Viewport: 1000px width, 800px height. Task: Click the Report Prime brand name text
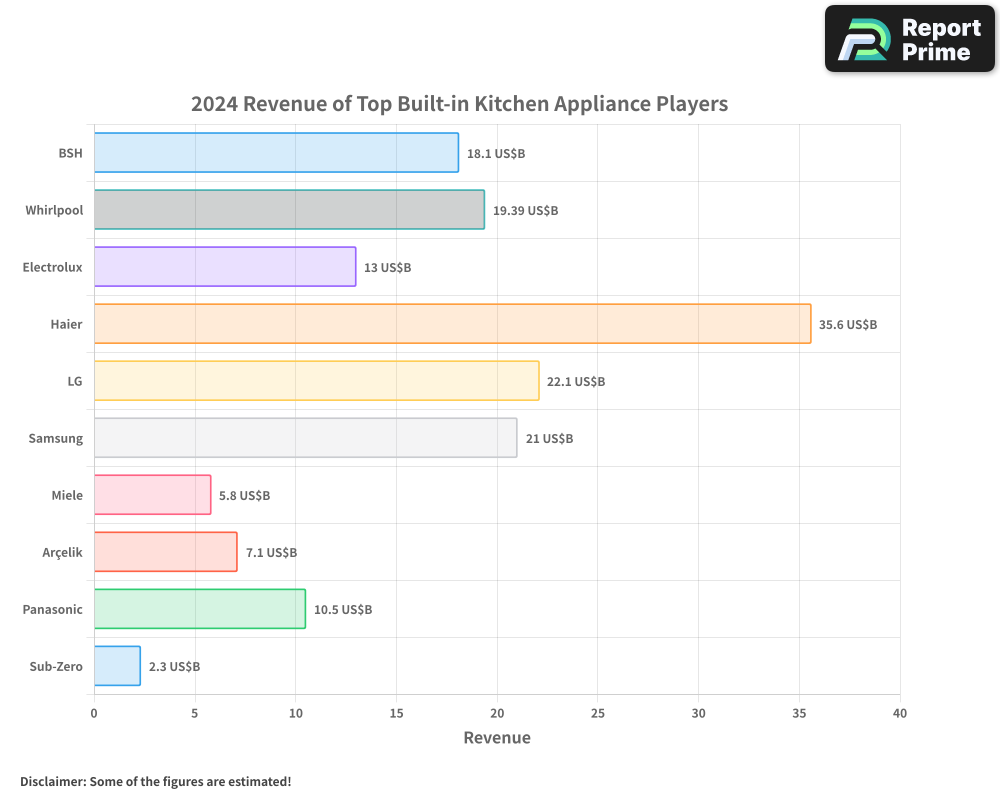(940, 40)
